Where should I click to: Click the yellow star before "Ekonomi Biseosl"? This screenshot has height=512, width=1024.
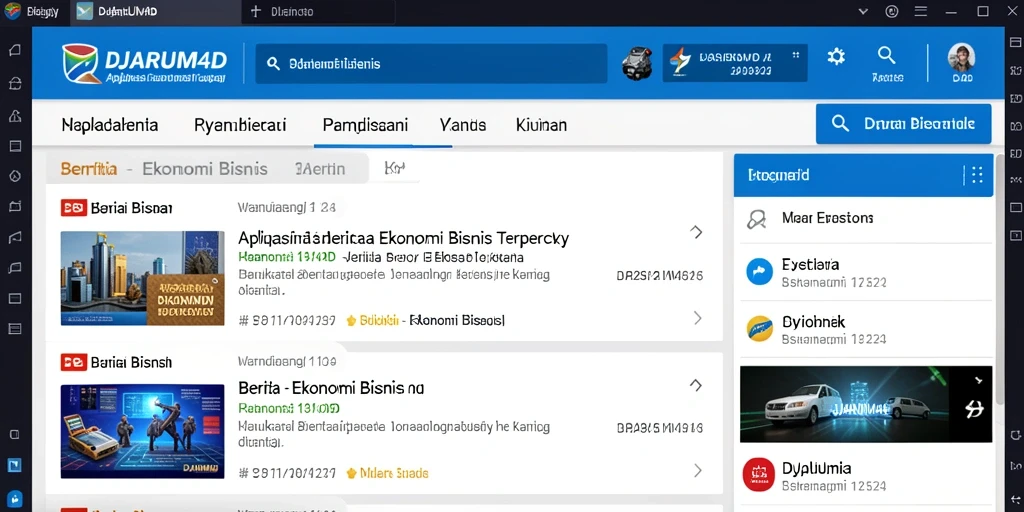tap(351, 321)
